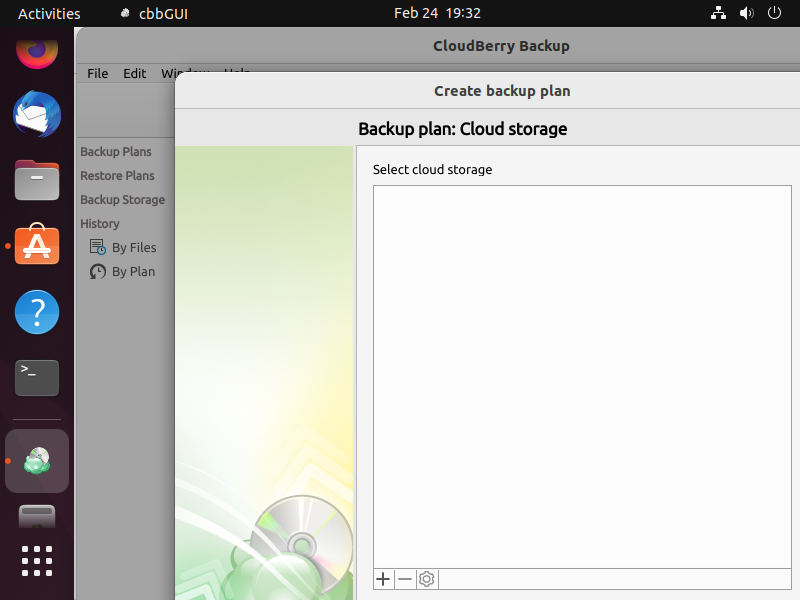Remove selected cloud storage with minus icon
The height and width of the screenshot is (600, 800).
[x=405, y=579]
